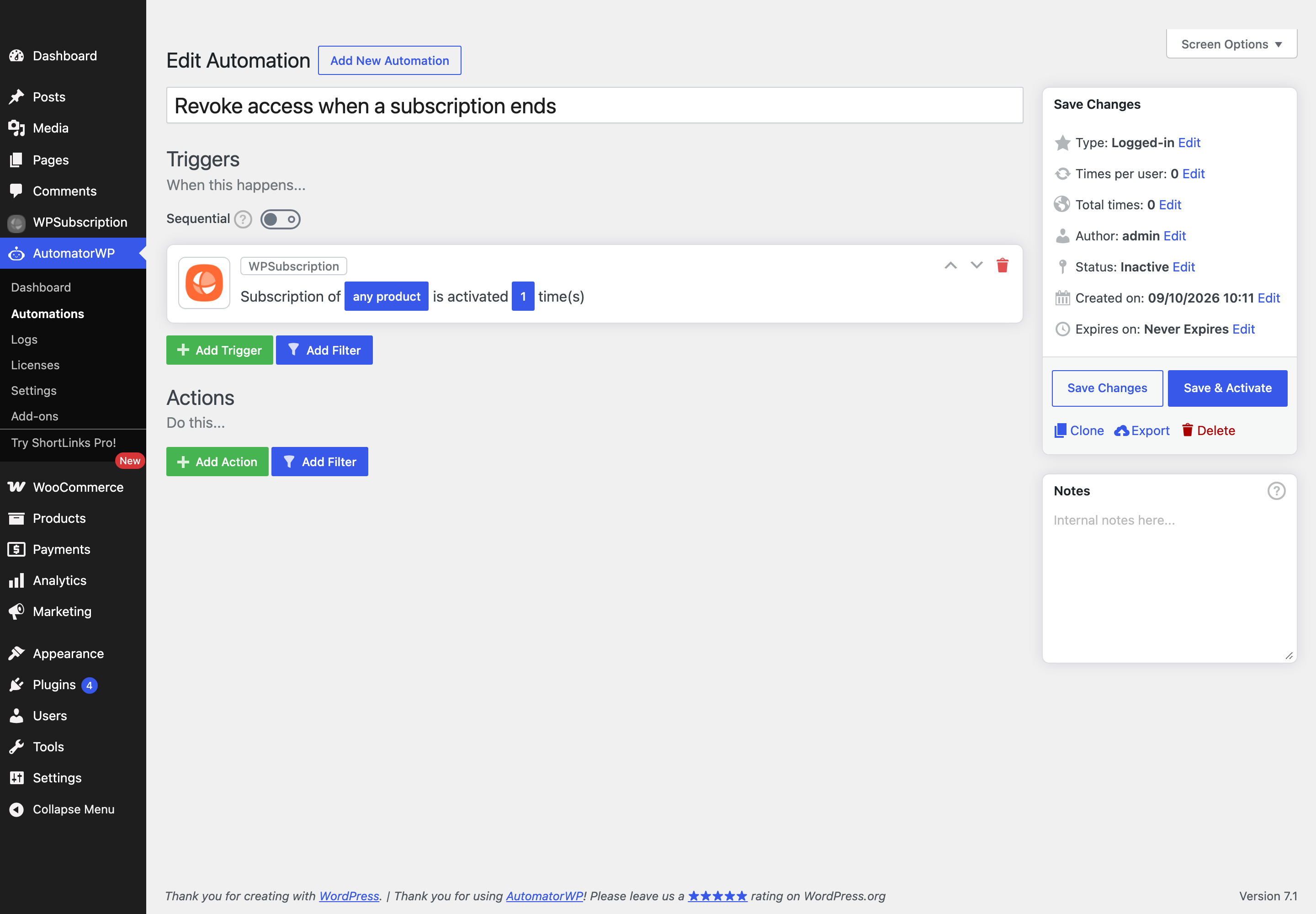
Task: Click Save & Activate button
Action: [1227, 388]
